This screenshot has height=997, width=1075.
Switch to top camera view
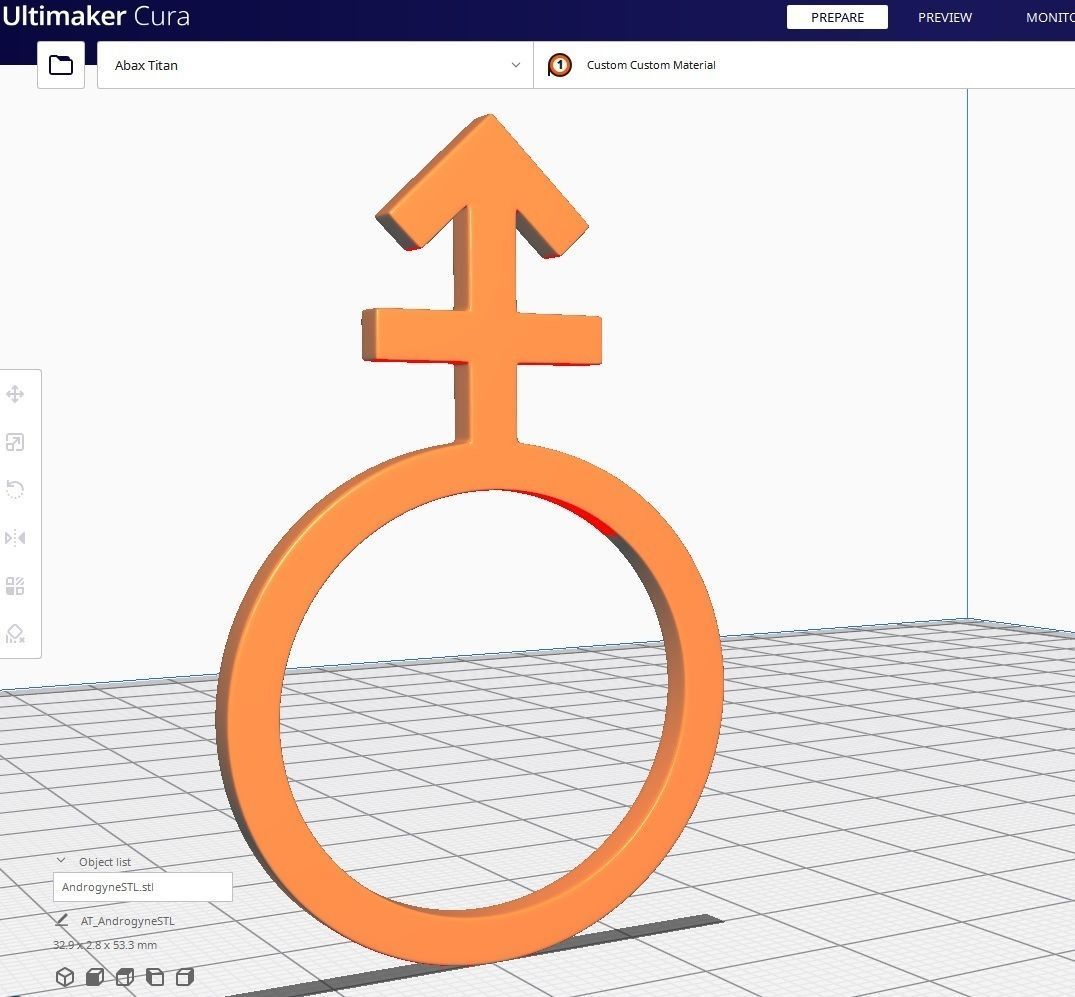(x=125, y=976)
